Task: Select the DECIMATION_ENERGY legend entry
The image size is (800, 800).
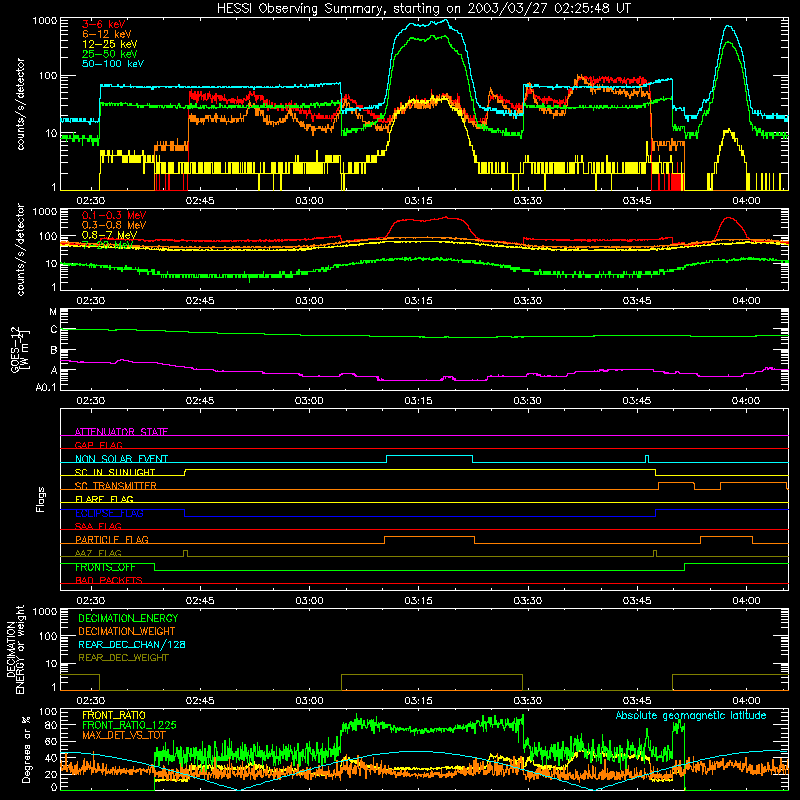Action: (128, 618)
